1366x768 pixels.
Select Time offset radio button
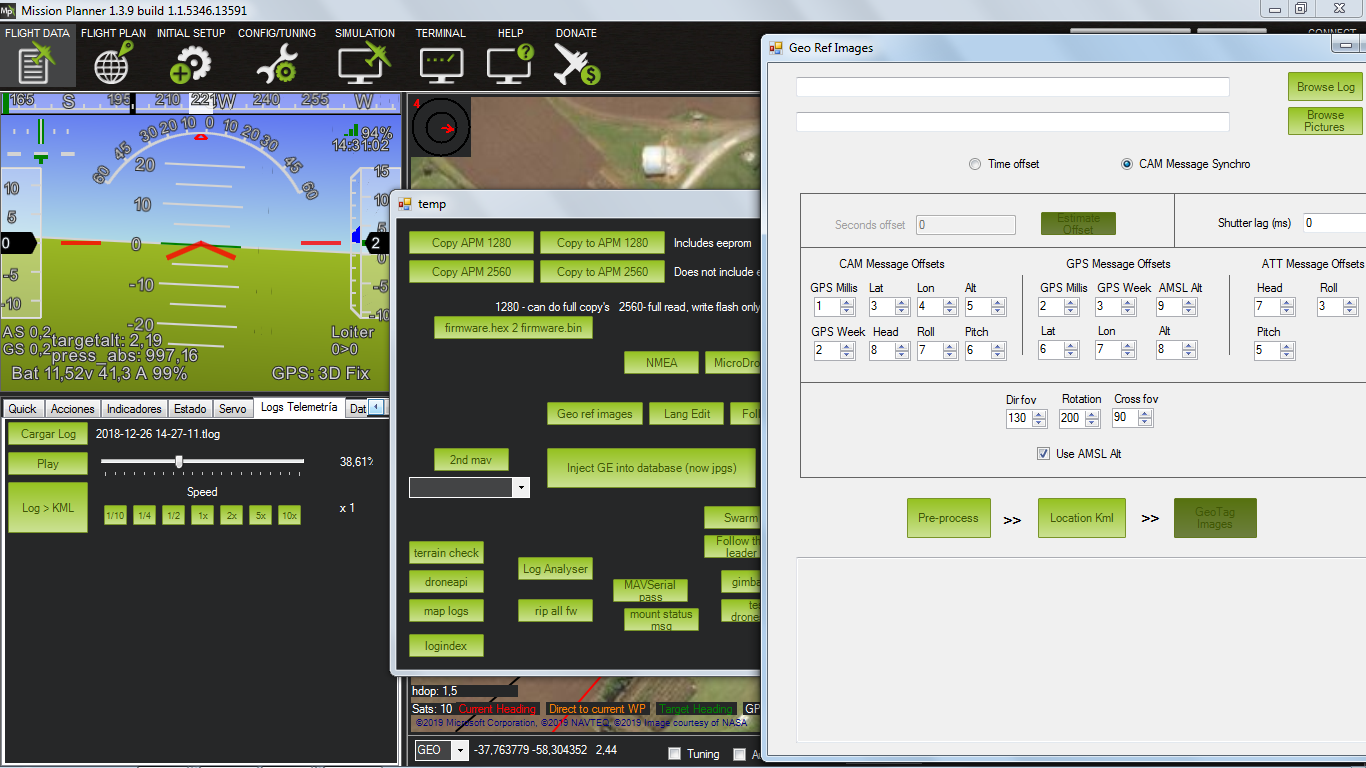(x=975, y=164)
